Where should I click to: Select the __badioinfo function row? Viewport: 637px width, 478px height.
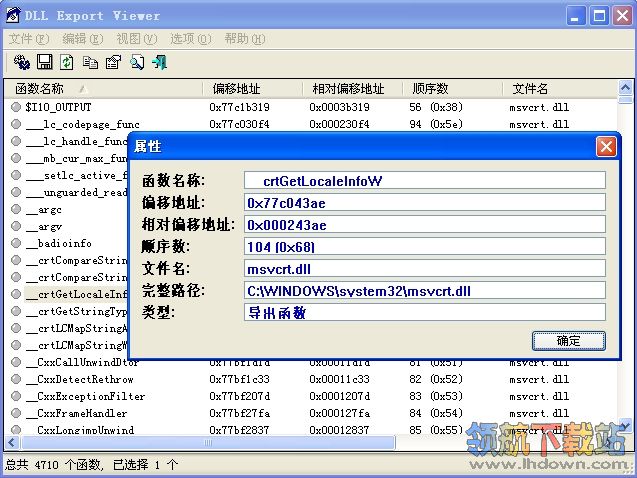coord(65,243)
